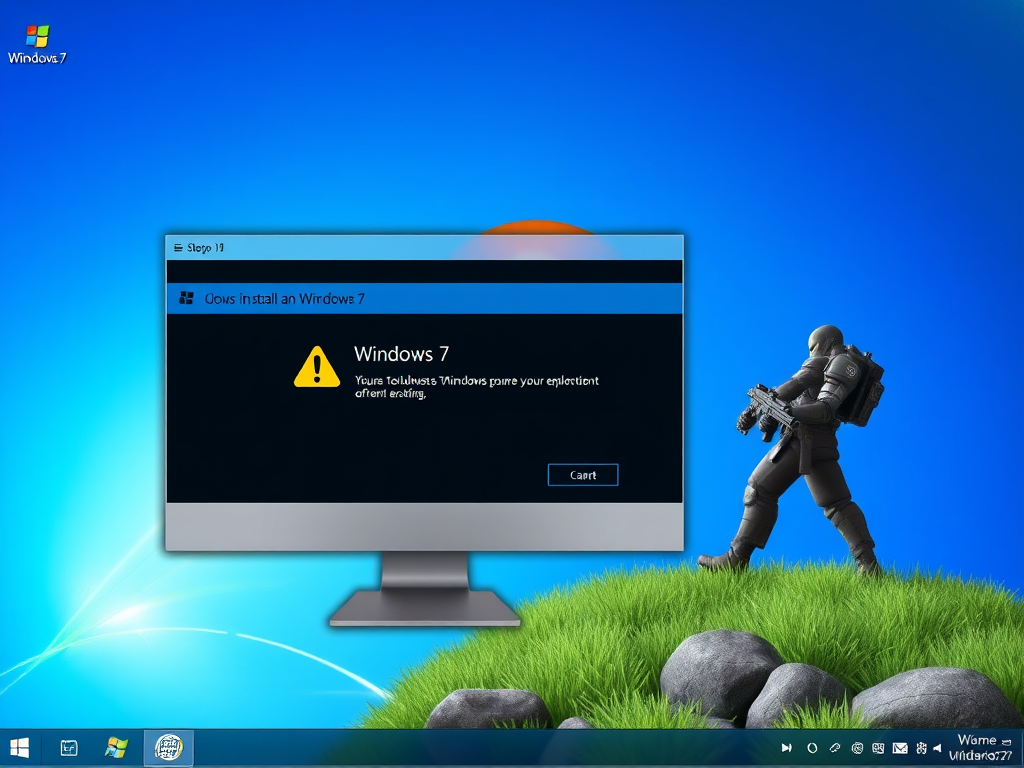Screen dimensions: 1024x768
Task: Click the yellow warning triangle icon
Action: (x=317, y=367)
